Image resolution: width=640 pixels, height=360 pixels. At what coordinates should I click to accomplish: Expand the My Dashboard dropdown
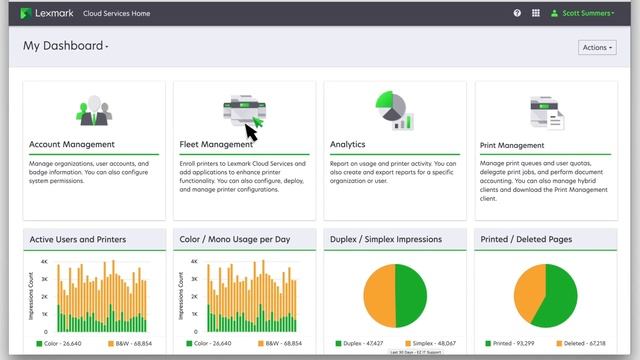[66, 46]
